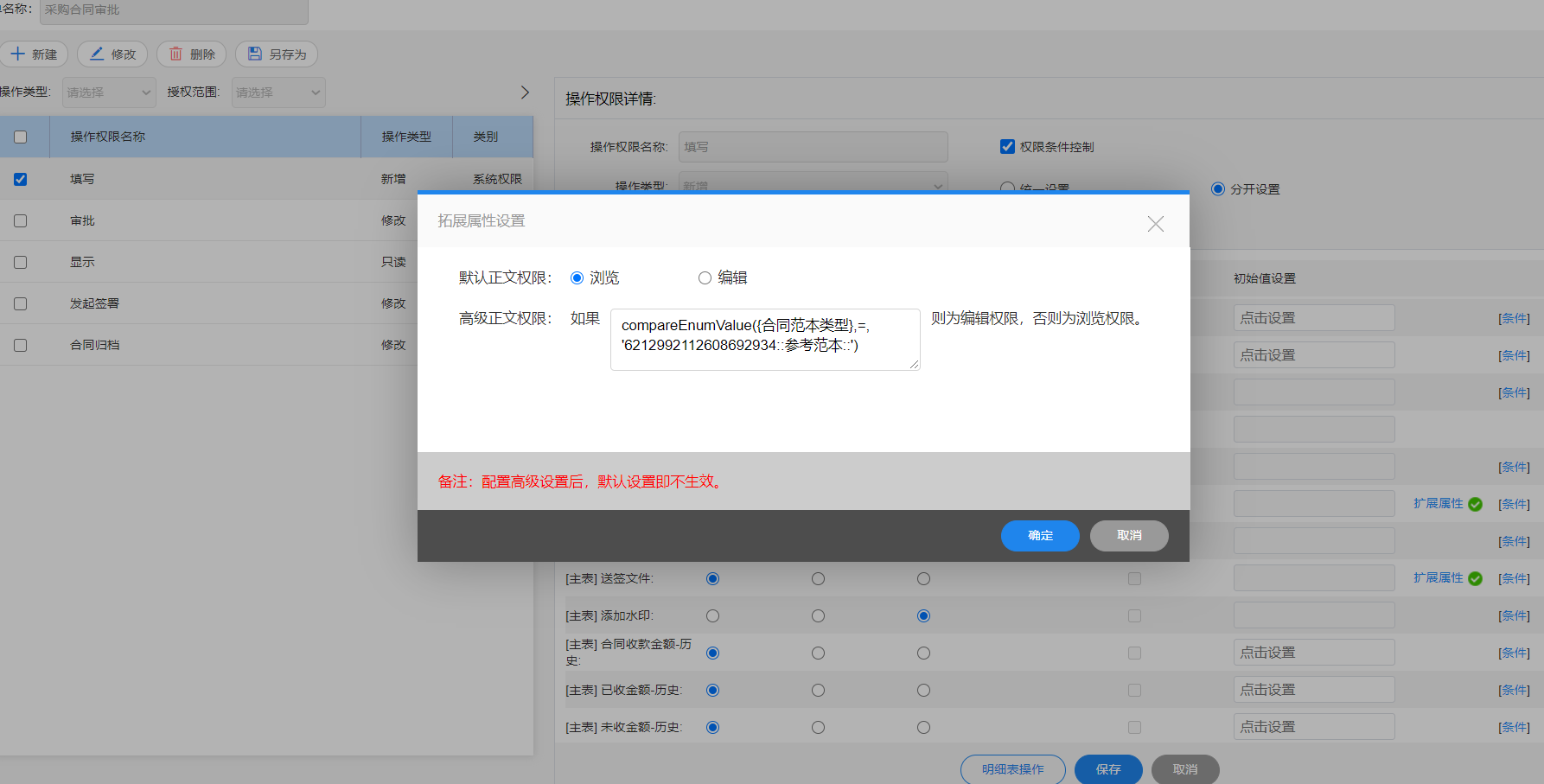Image resolution: width=1544 pixels, height=784 pixels.
Task: Tick the checkbox in 添加水印 row
Action: 1134,615
